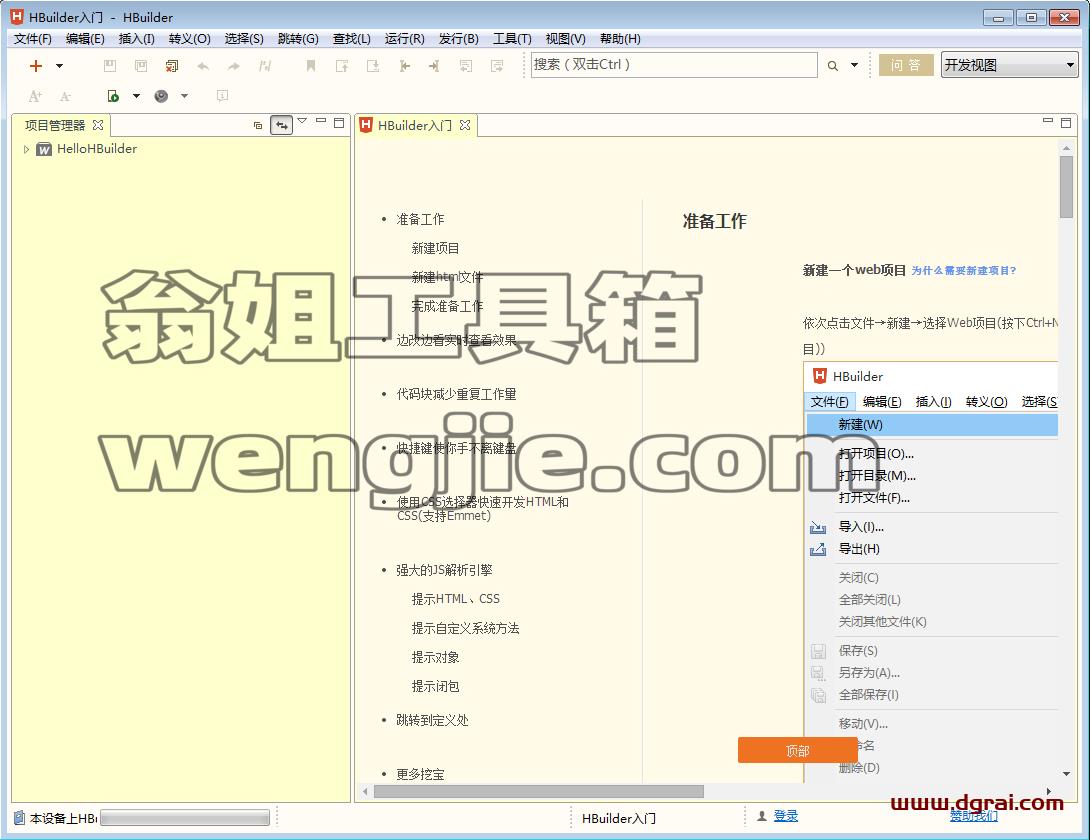This screenshot has height=840, width=1090.
Task: Click the Save toolbar icon
Action: click(110, 66)
